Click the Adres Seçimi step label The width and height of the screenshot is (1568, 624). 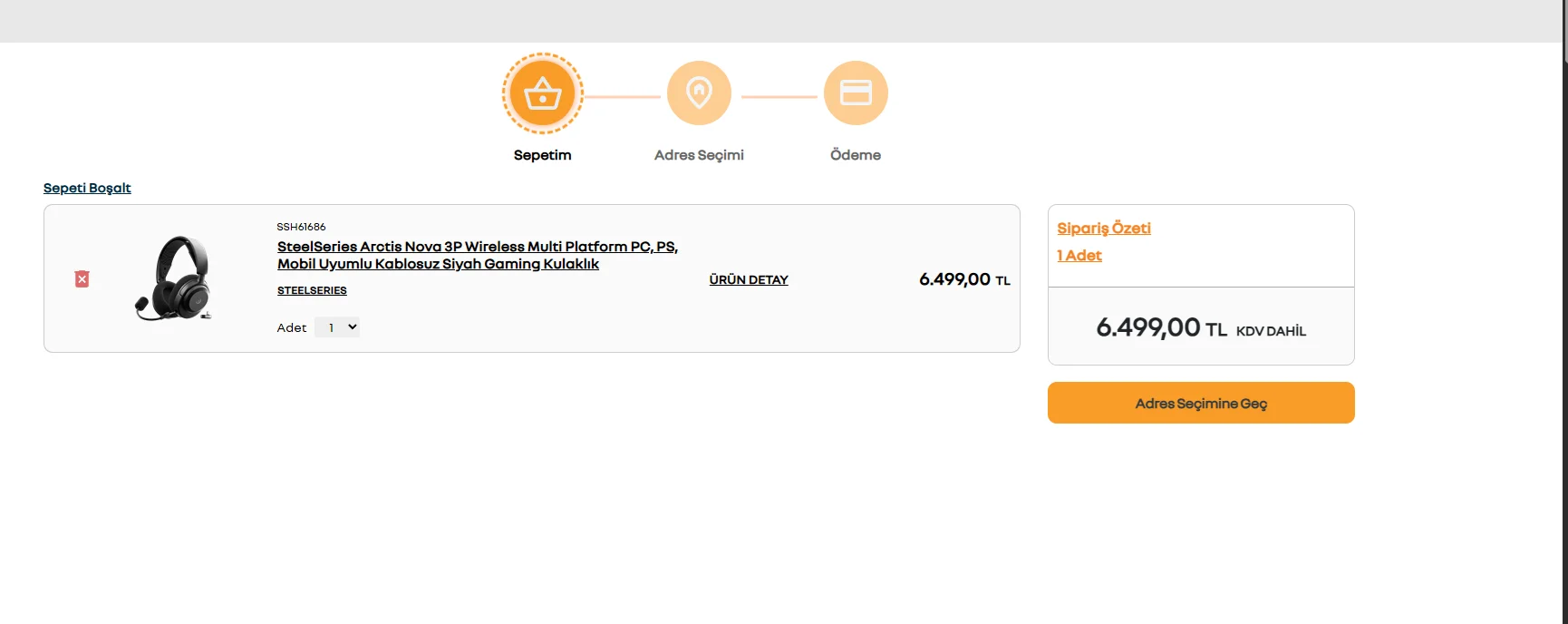[699, 155]
